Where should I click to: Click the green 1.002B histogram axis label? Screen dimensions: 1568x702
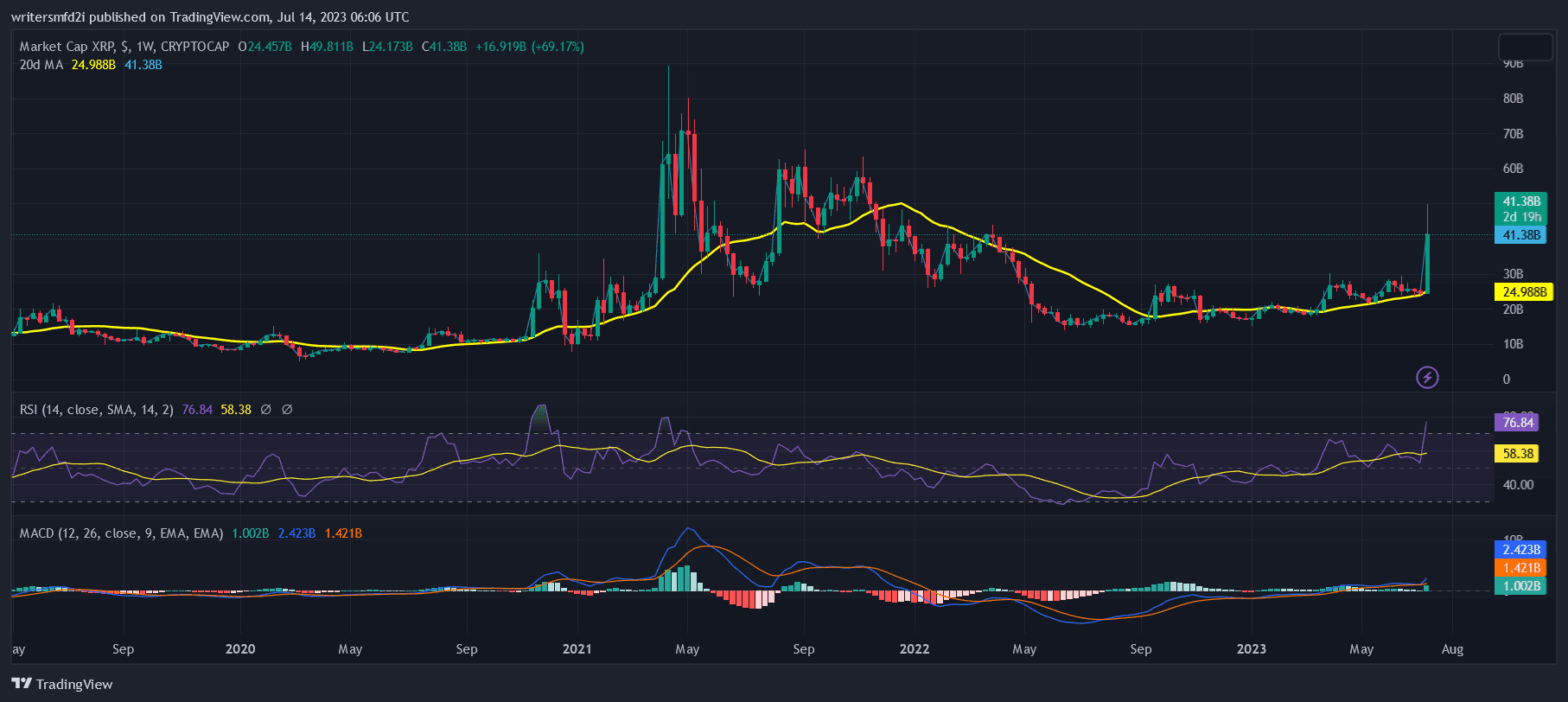(1520, 586)
